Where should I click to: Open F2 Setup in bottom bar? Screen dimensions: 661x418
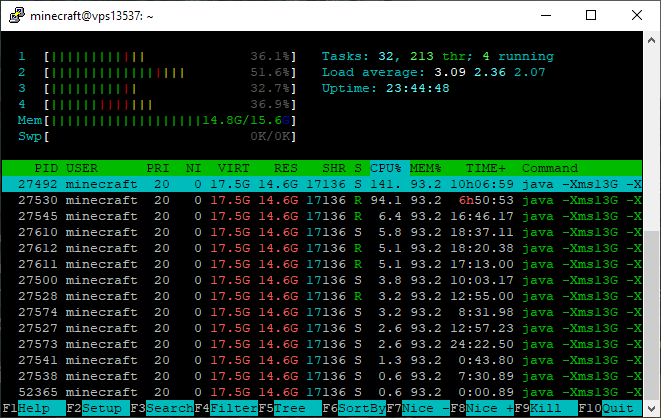[100, 408]
